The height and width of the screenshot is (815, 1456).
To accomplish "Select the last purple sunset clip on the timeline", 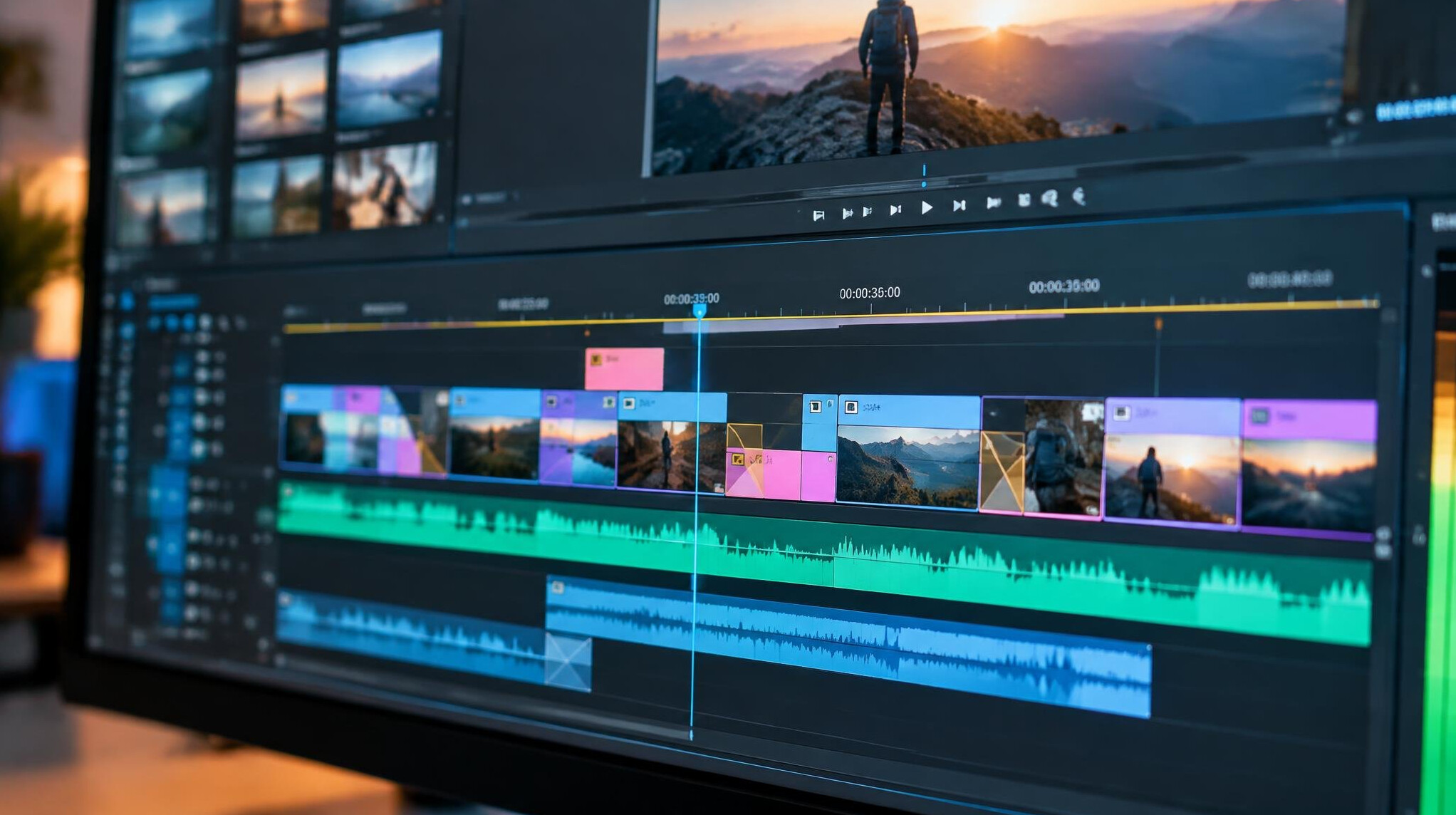I will (1309, 469).
